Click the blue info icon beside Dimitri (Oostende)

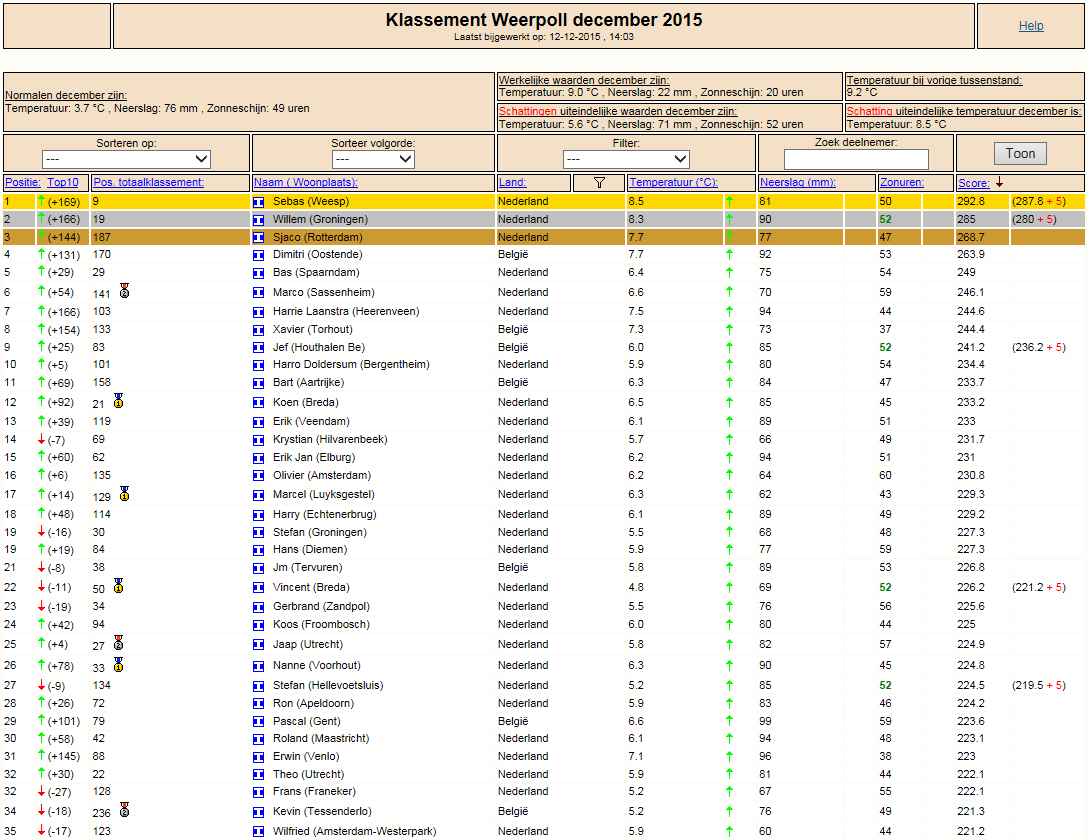(x=259, y=255)
